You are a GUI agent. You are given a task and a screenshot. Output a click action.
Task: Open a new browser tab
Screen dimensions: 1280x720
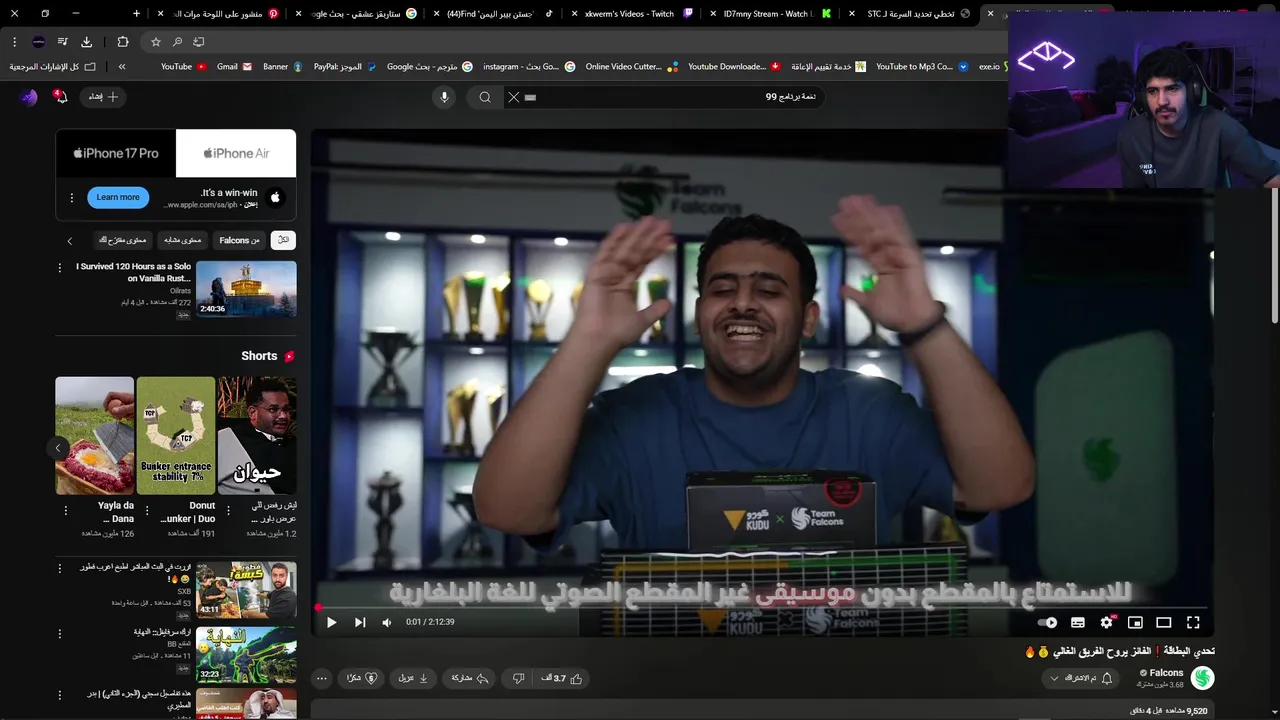137,14
